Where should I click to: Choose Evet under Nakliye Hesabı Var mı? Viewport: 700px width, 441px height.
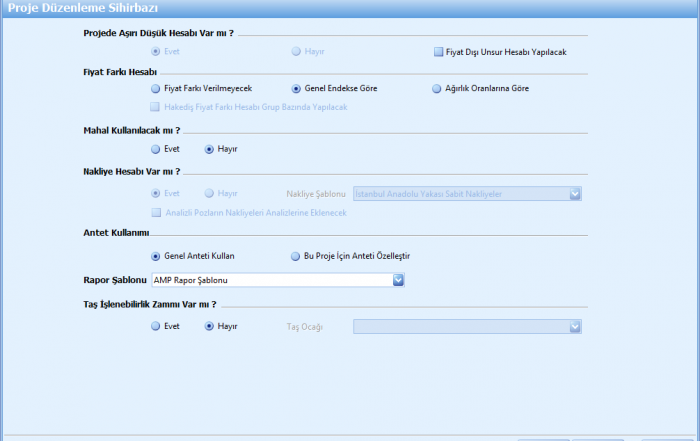(x=155, y=193)
